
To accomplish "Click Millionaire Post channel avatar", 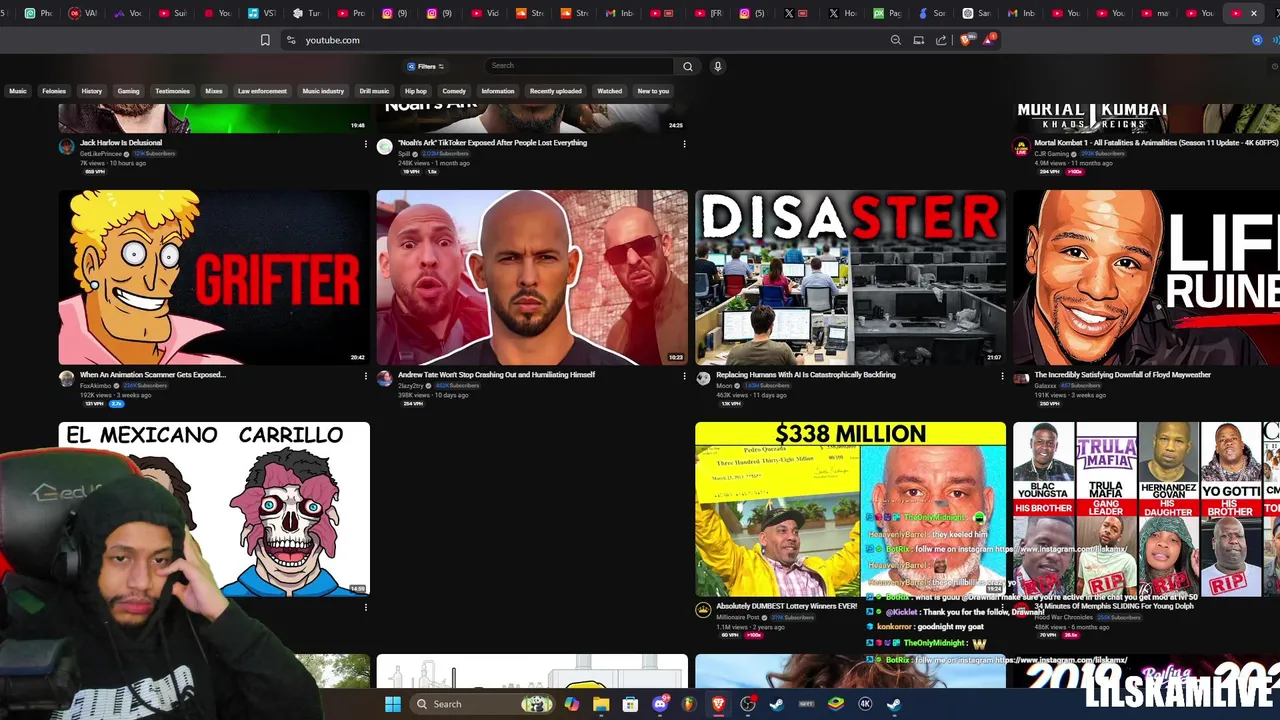I will click(703, 610).
